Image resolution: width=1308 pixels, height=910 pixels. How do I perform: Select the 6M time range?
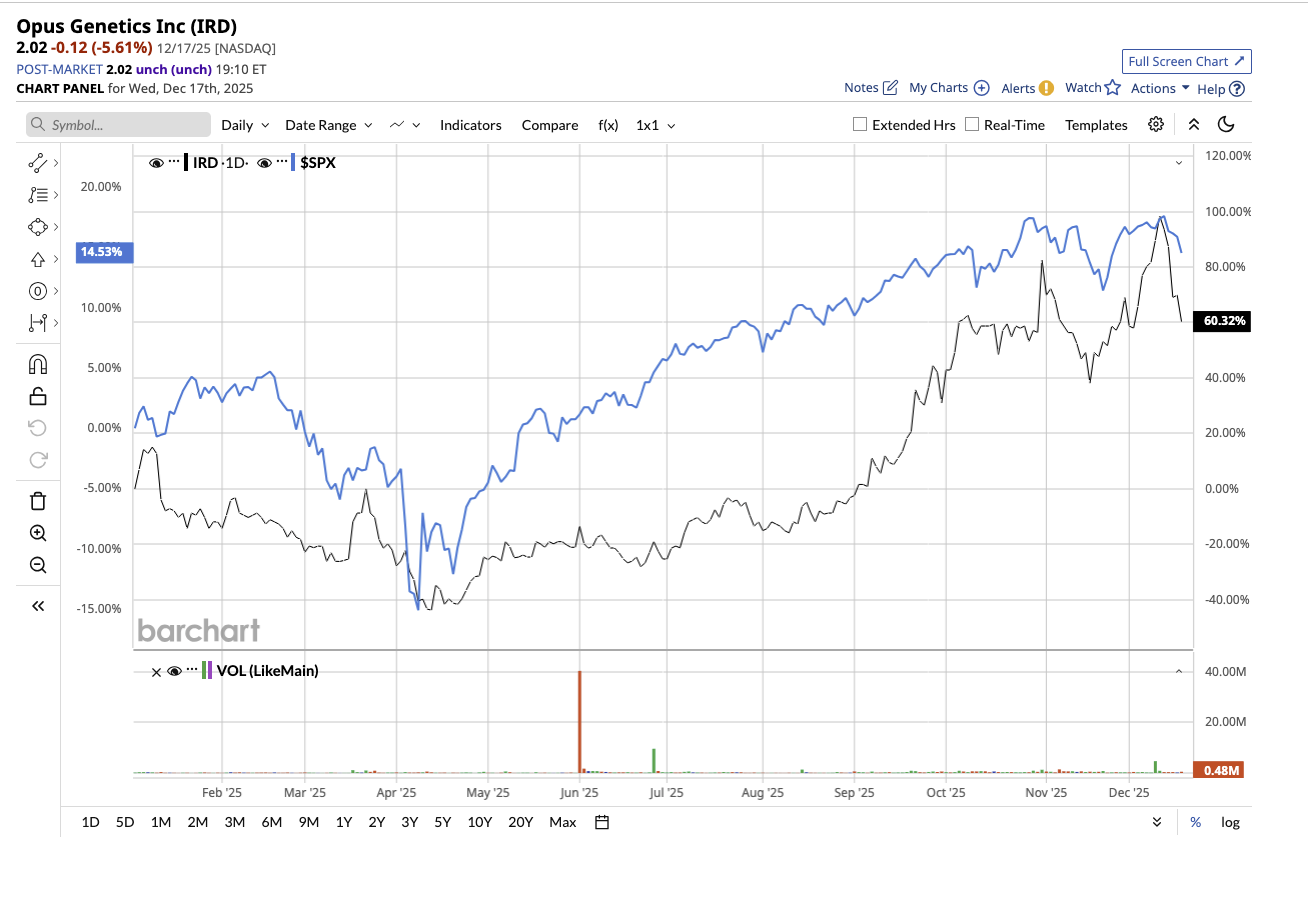click(x=271, y=822)
